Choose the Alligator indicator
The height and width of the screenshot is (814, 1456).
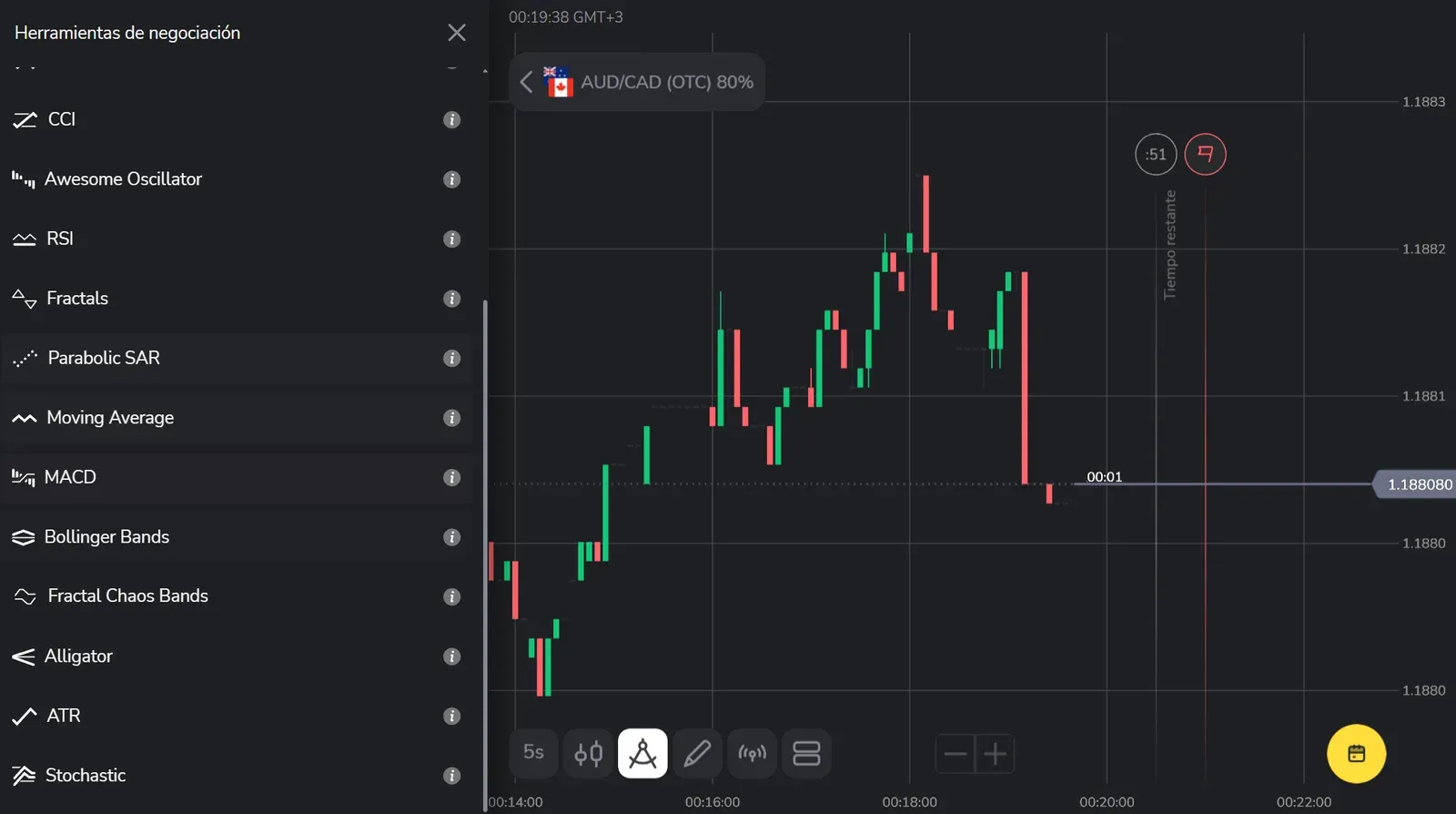point(237,656)
